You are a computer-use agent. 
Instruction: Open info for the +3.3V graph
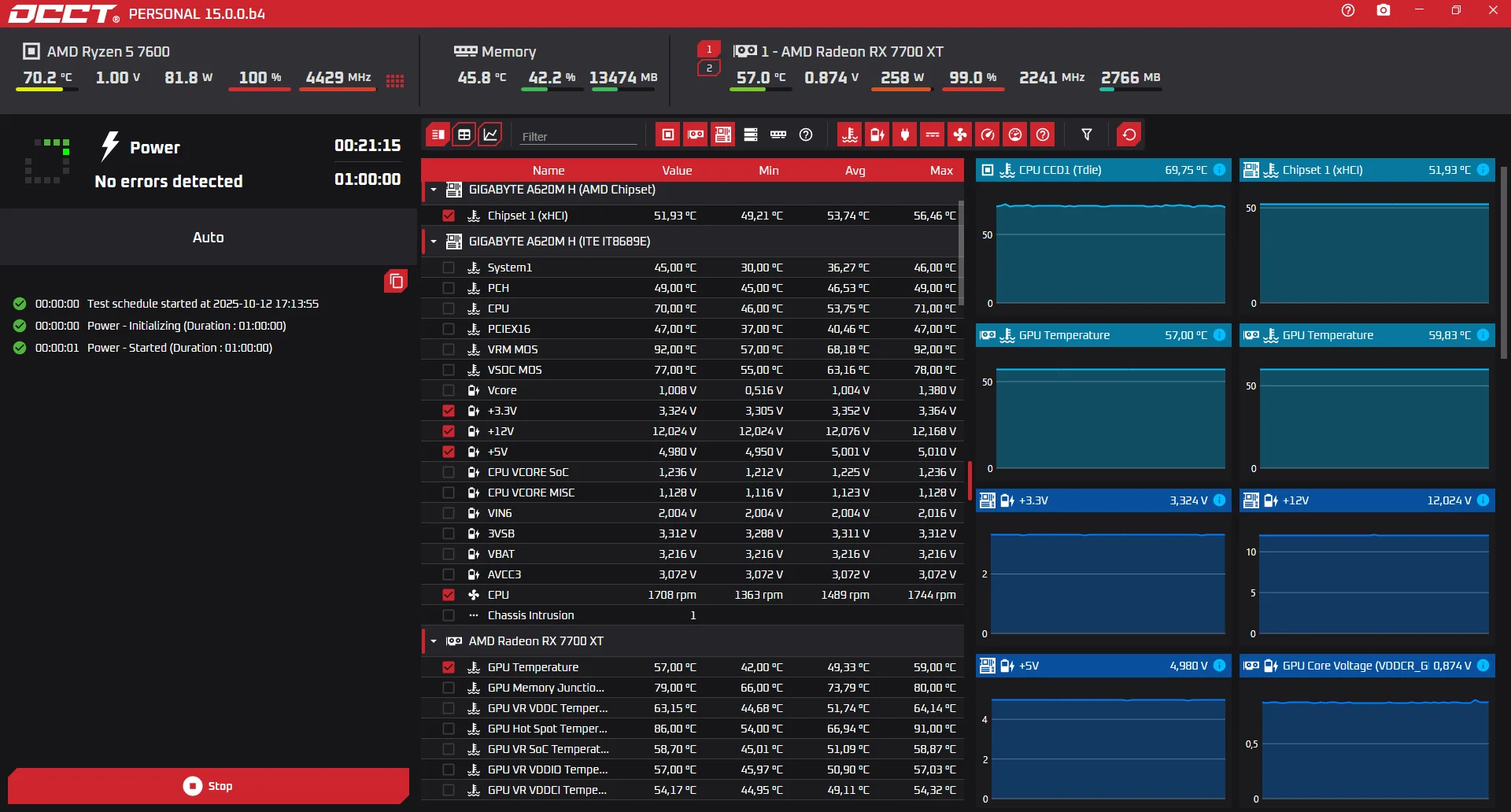coord(1219,500)
